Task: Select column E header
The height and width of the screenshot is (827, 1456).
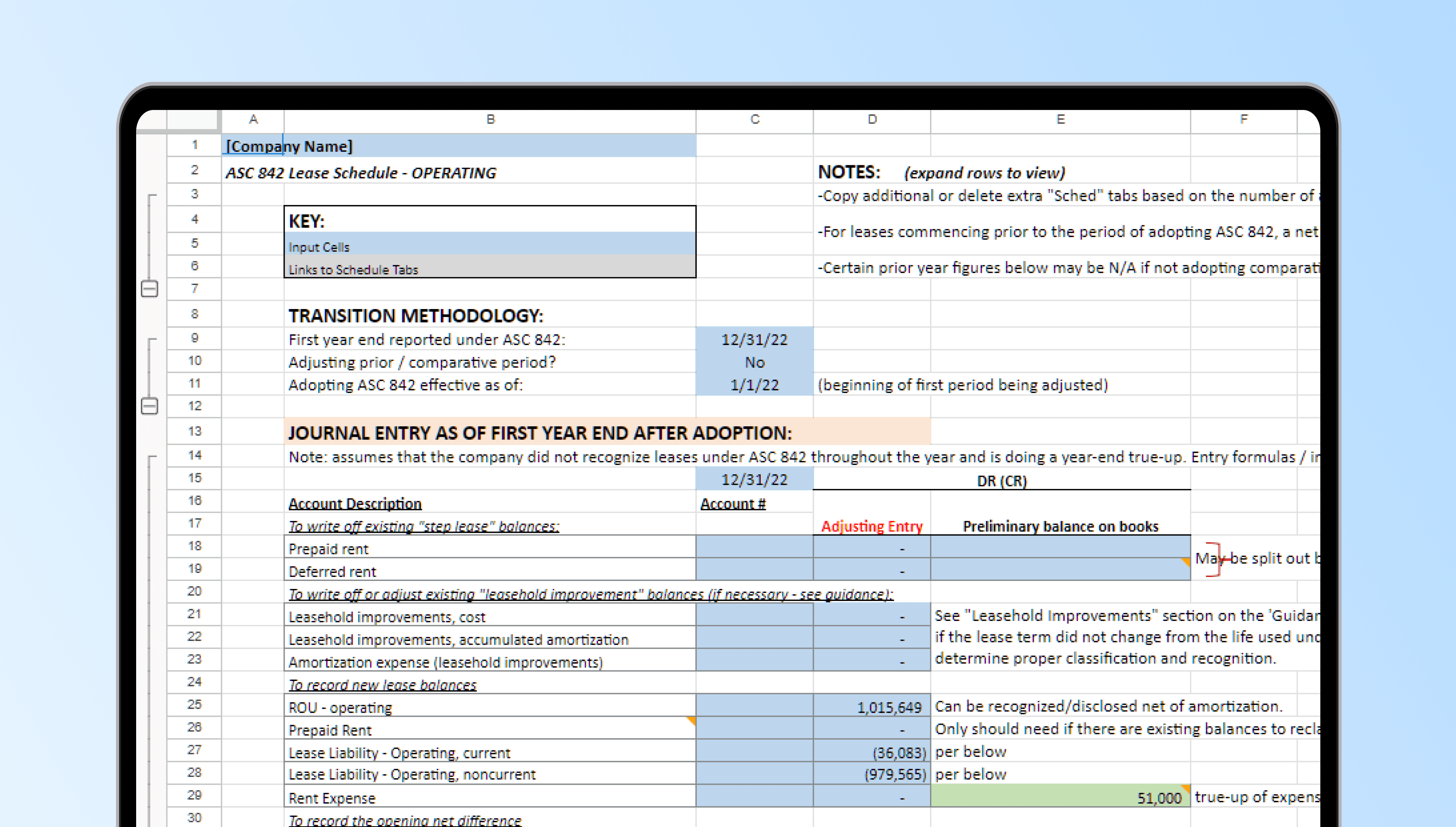Action: [x=1060, y=119]
